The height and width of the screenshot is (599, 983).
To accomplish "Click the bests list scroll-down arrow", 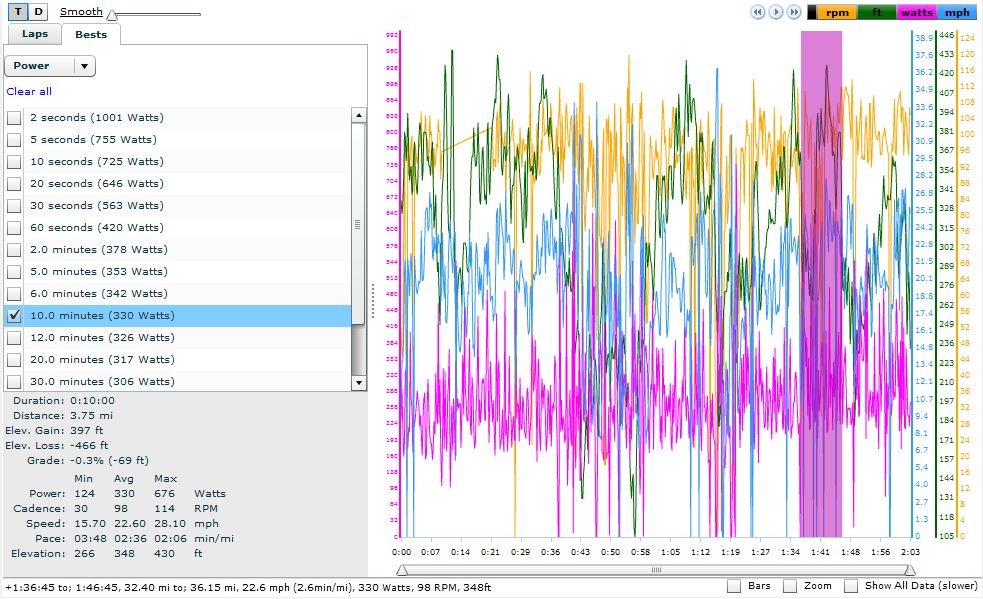I will point(359,383).
